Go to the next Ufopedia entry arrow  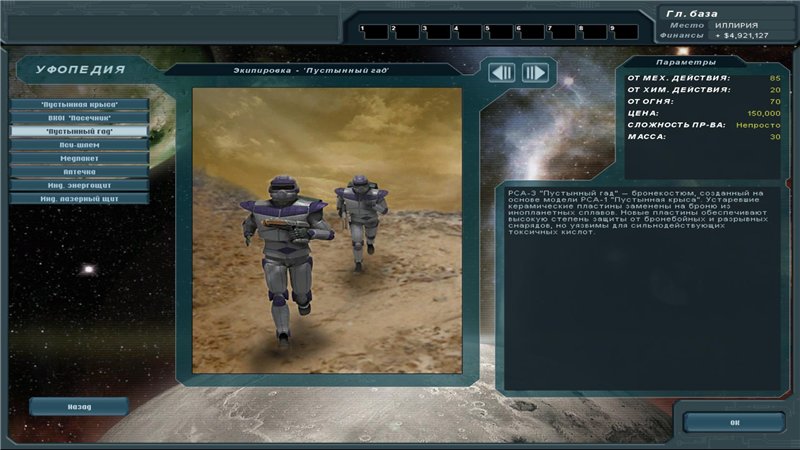tap(535, 72)
